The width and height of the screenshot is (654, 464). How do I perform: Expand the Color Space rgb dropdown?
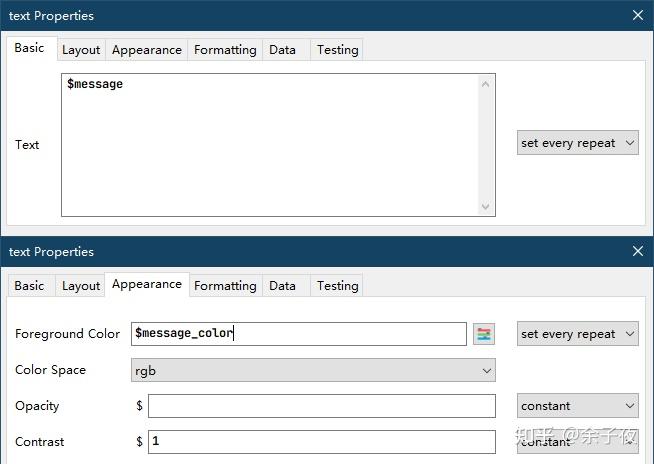click(x=313, y=370)
